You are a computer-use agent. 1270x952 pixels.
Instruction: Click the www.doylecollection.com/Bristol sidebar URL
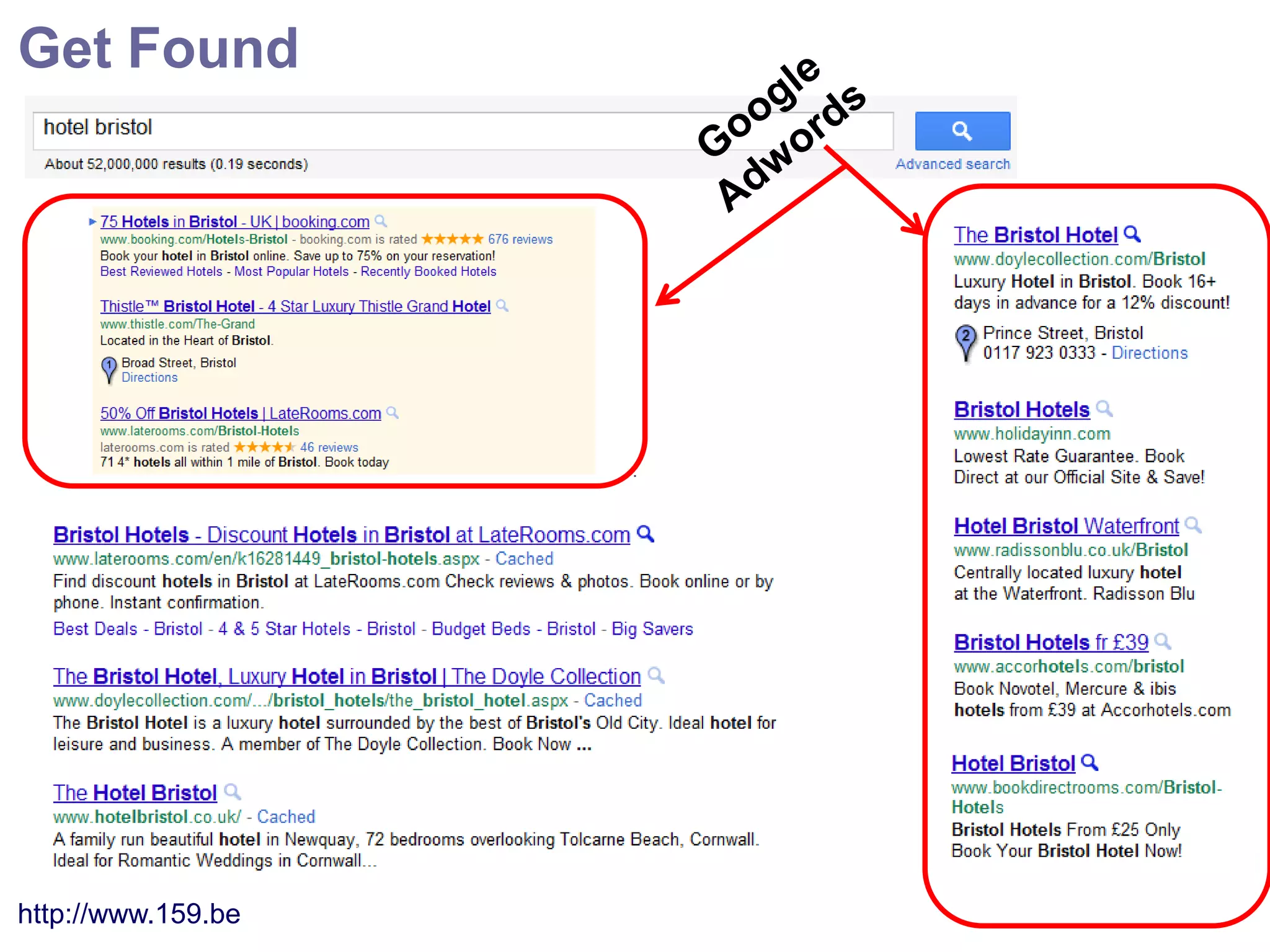1080,259
